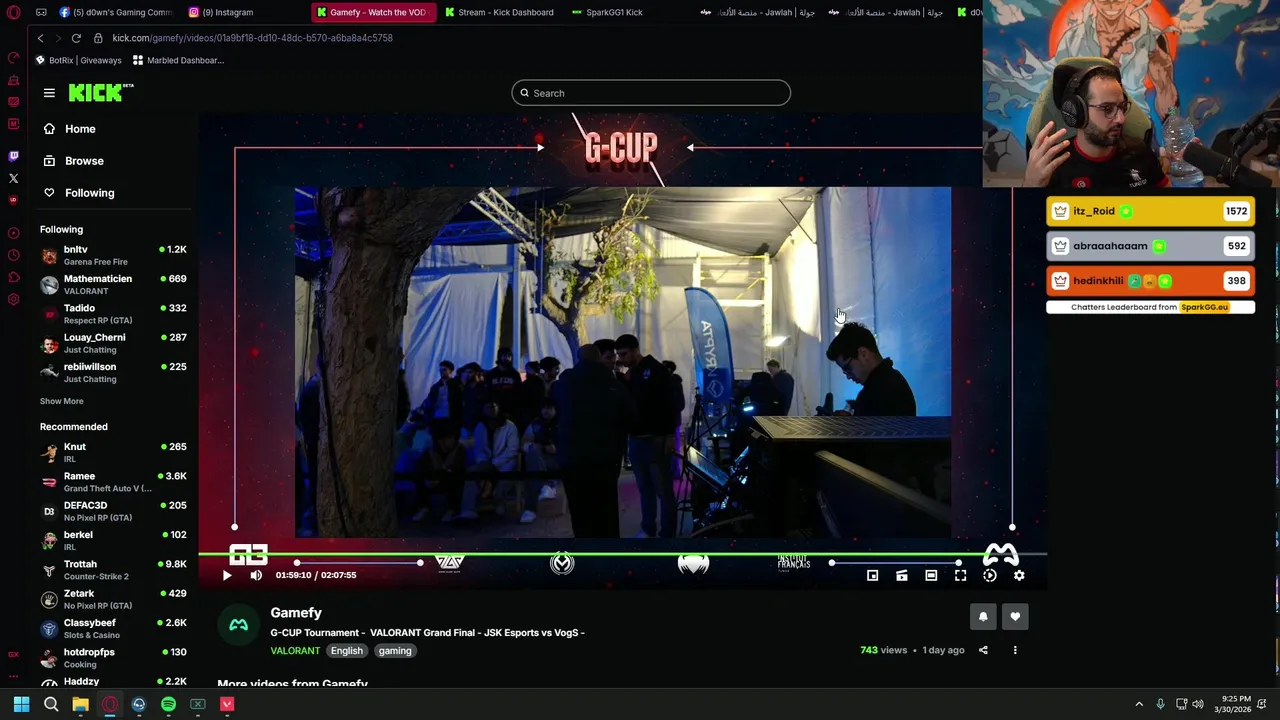Open Trottah recommended channel
The height and width of the screenshot is (720, 1280).
click(x=113, y=570)
